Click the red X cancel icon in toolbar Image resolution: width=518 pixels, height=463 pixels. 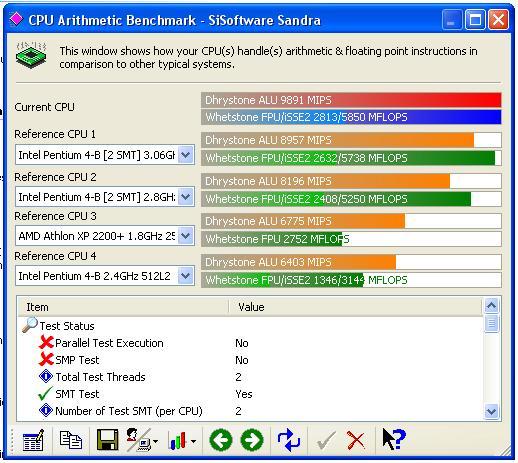click(356, 440)
